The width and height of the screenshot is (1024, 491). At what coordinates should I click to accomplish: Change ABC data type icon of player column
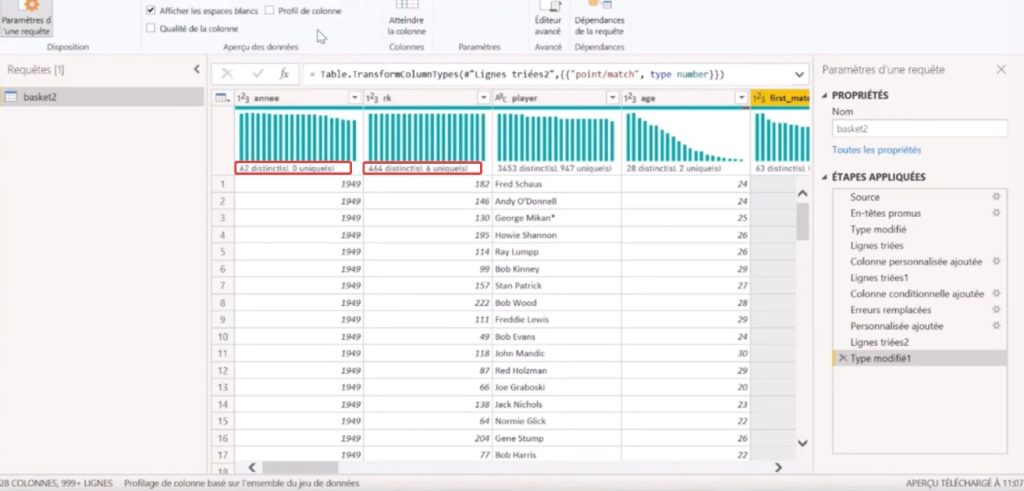point(502,98)
